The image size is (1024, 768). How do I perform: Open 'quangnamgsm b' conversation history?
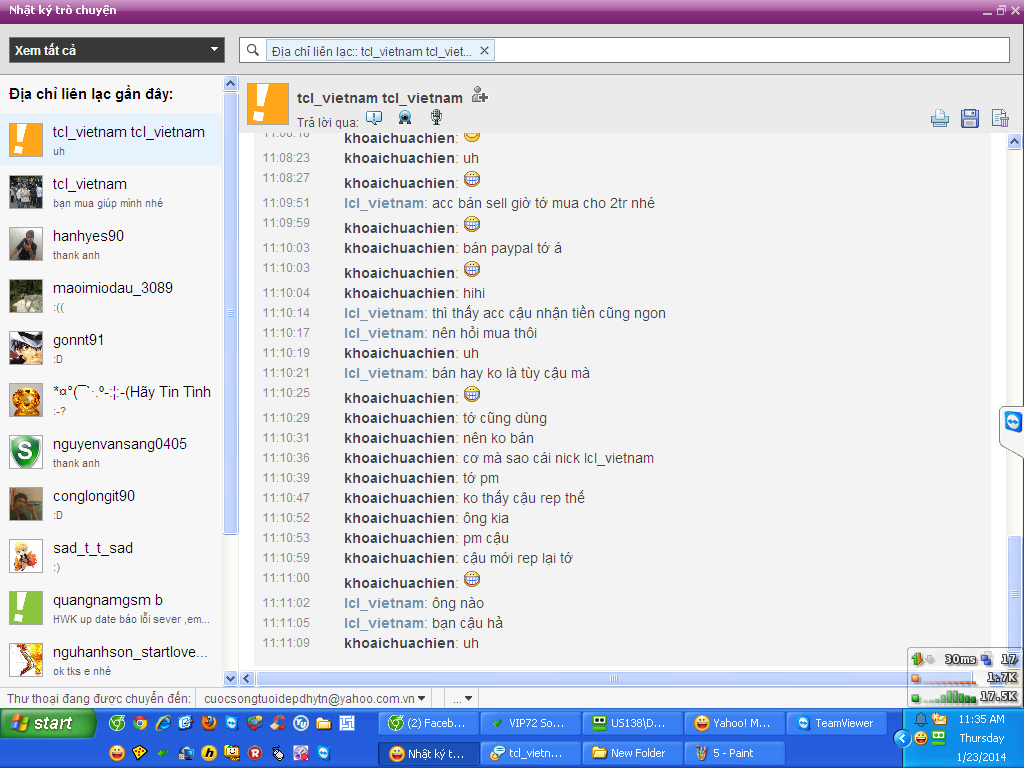111,608
